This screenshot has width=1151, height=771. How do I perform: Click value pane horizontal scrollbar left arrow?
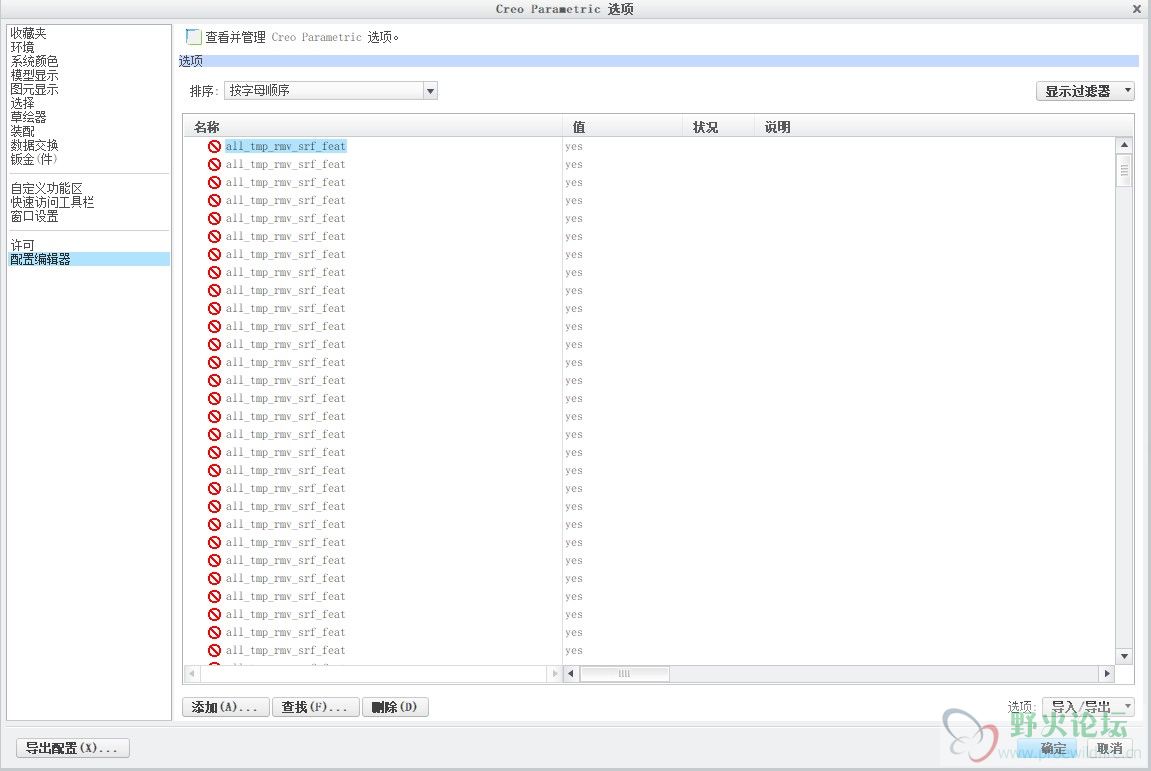click(x=571, y=673)
